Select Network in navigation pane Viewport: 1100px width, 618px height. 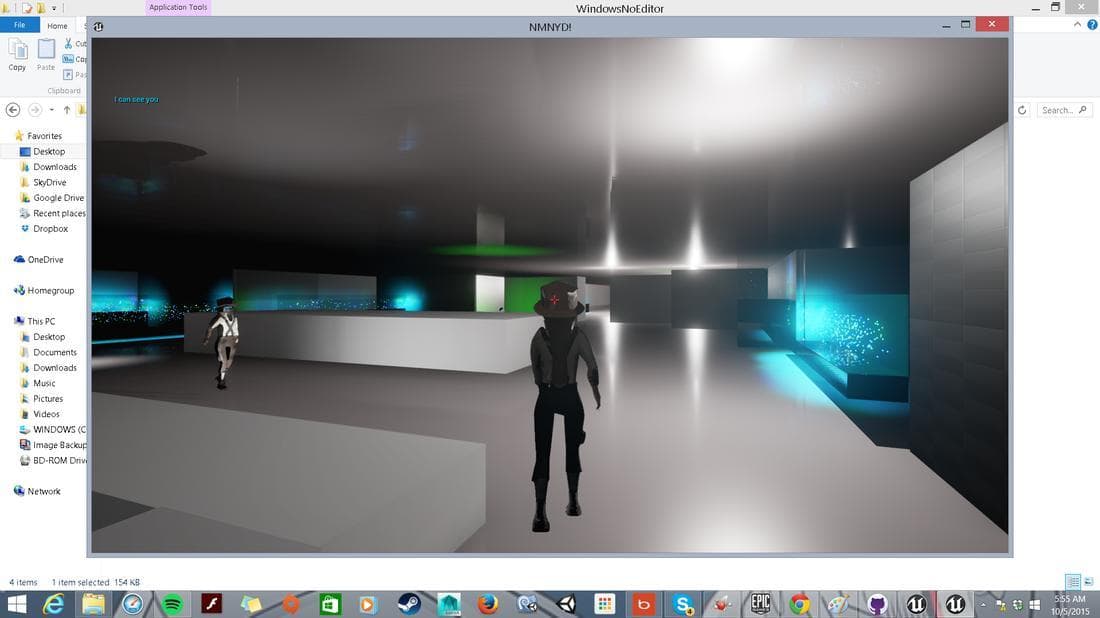pyautogui.click(x=37, y=491)
